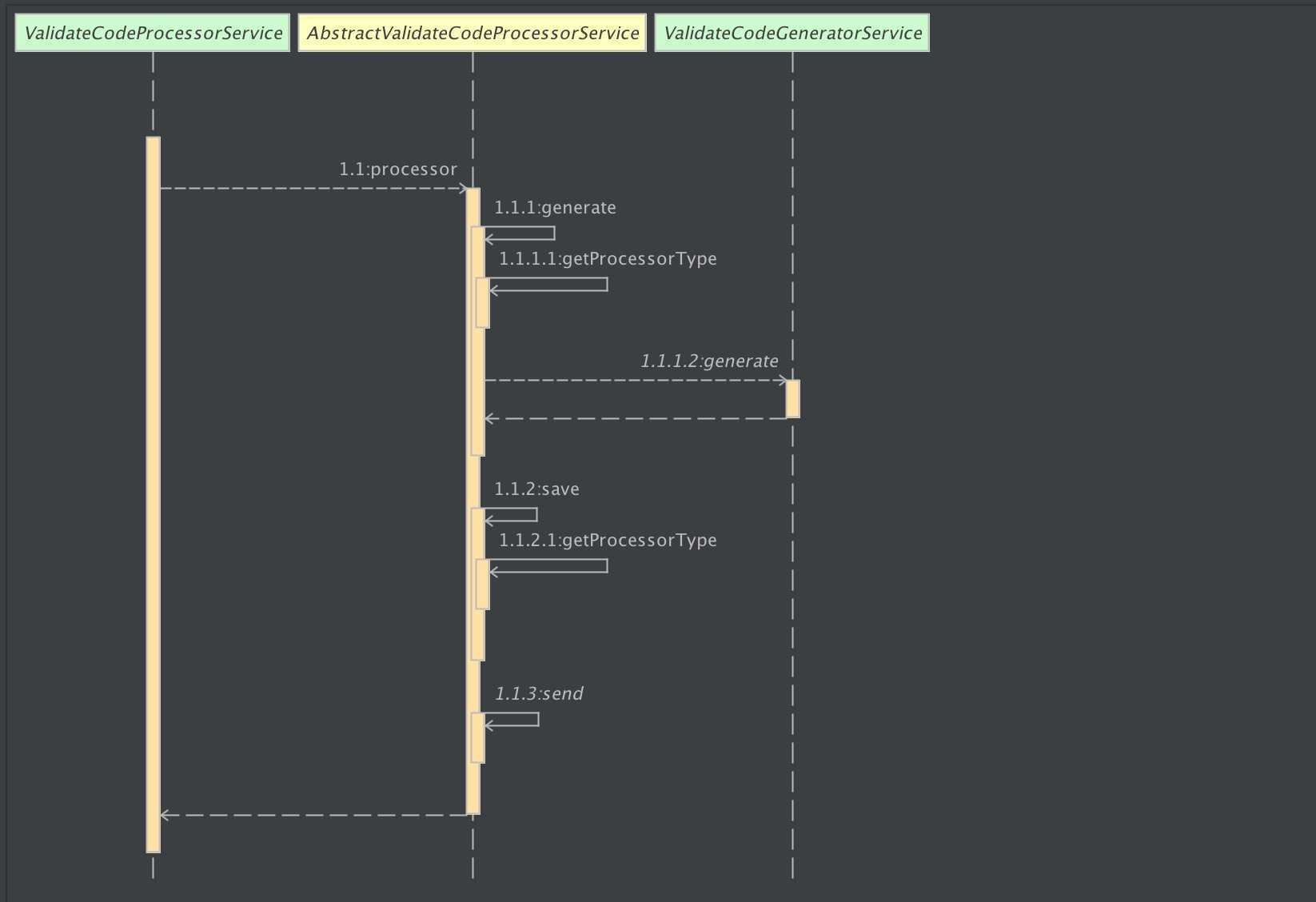1316x902 pixels.
Task: Select the 1.1.1.1:getProcessorType inner activation bar
Action: point(483,302)
